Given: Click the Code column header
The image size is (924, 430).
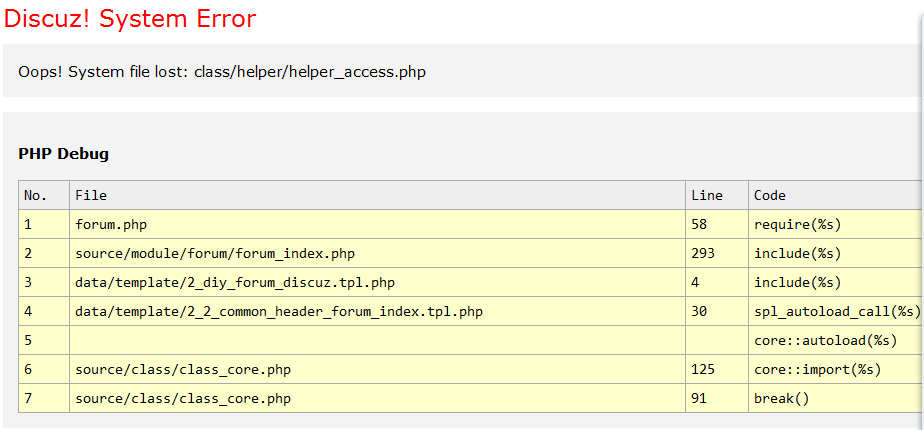Looking at the screenshot, I should pyautogui.click(x=836, y=195).
